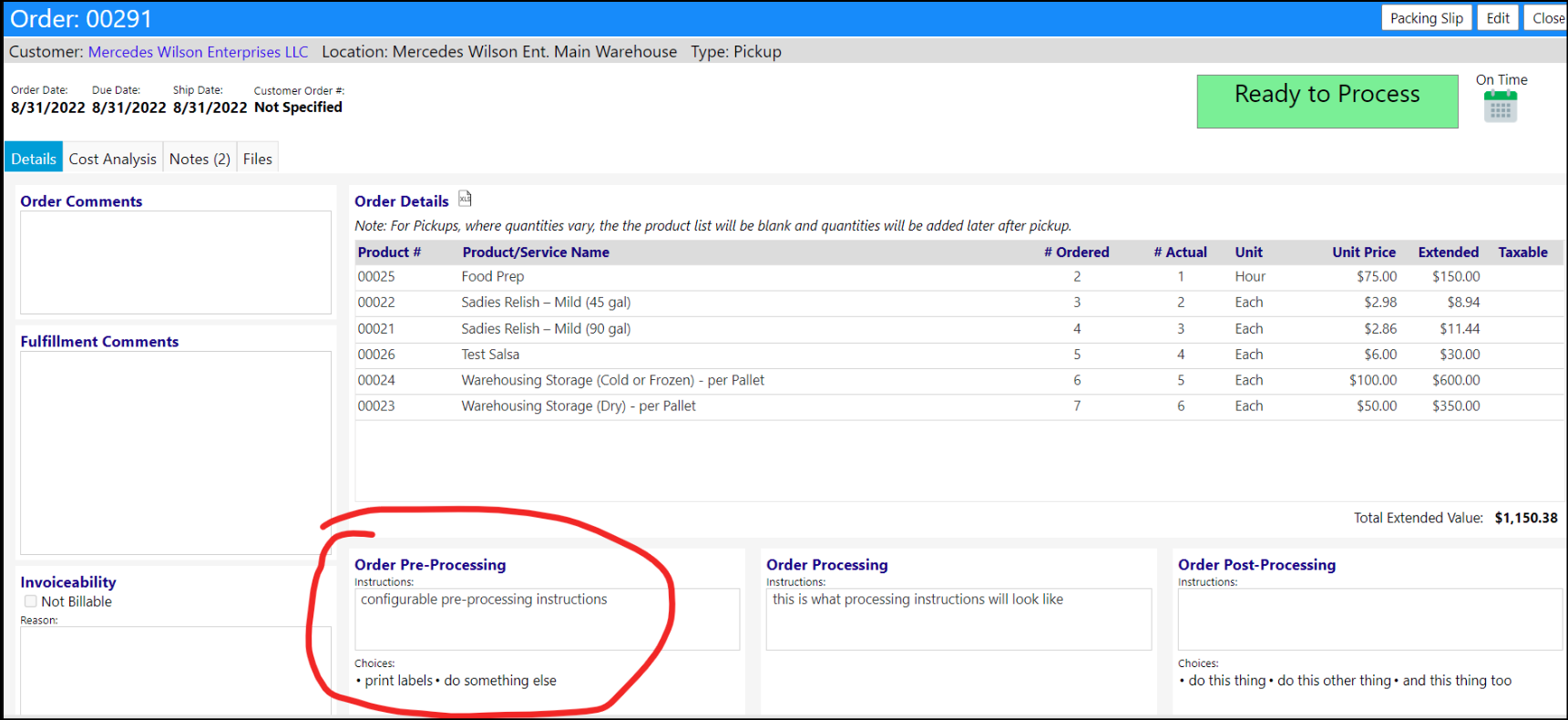Click the 'print labels' pre-processing choice

pyautogui.click(x=399, y=681)
